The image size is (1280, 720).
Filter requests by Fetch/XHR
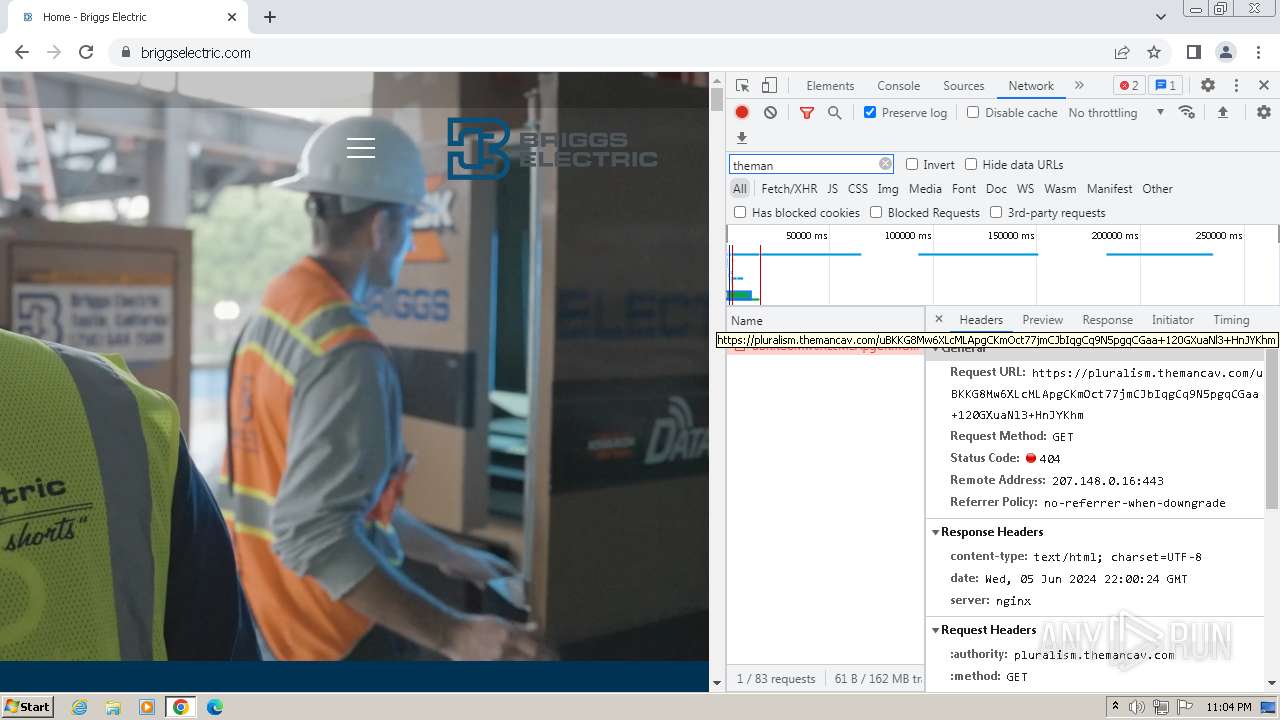pos(789,188)
